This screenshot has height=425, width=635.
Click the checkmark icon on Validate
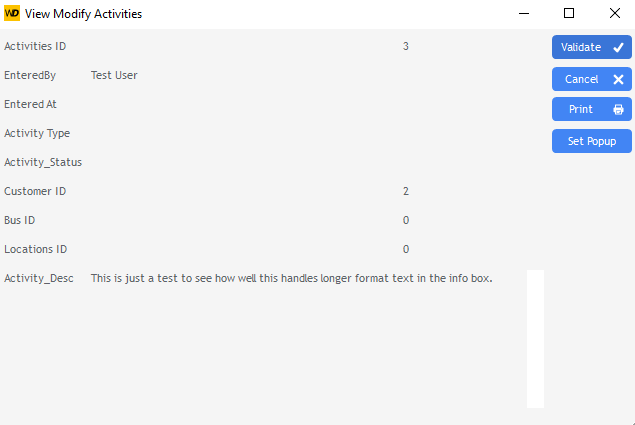tap(618, 48)
